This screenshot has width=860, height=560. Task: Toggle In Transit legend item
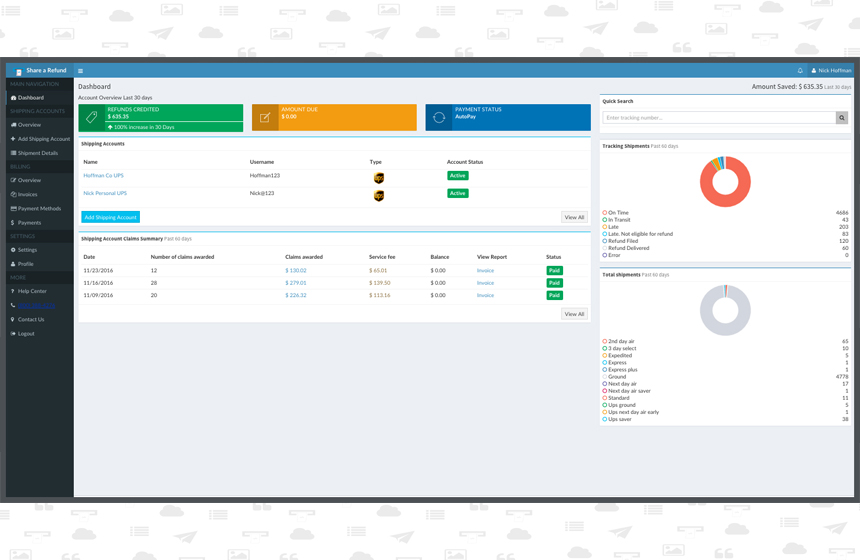point(616,220)
